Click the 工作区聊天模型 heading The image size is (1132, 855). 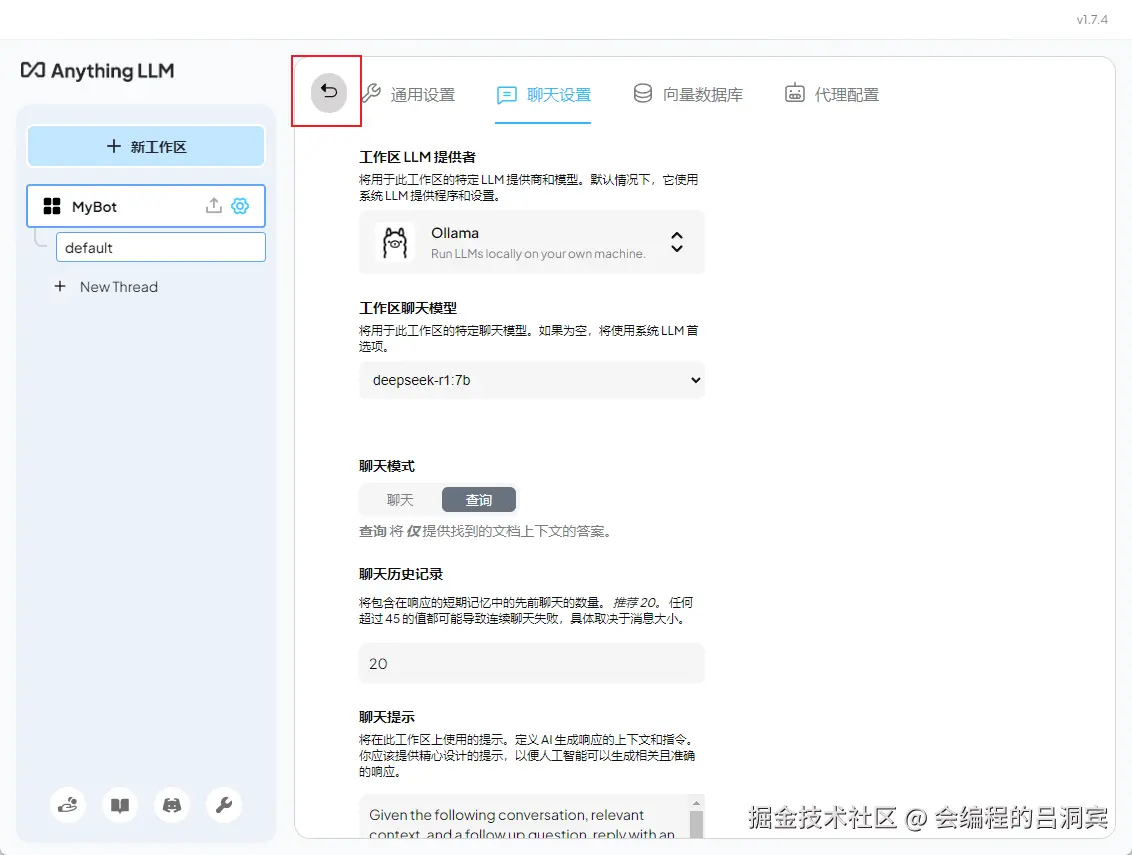408,308
